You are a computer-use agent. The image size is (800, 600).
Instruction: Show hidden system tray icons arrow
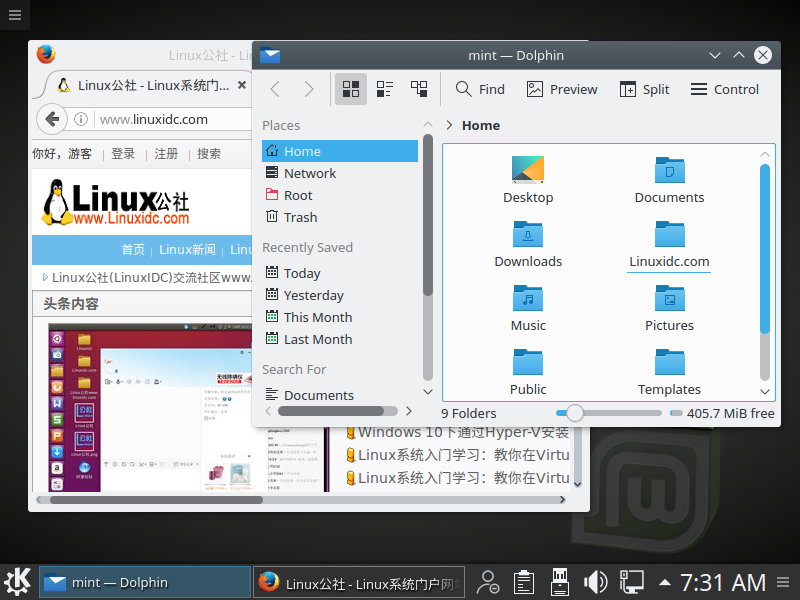click(x=664, y=582)
